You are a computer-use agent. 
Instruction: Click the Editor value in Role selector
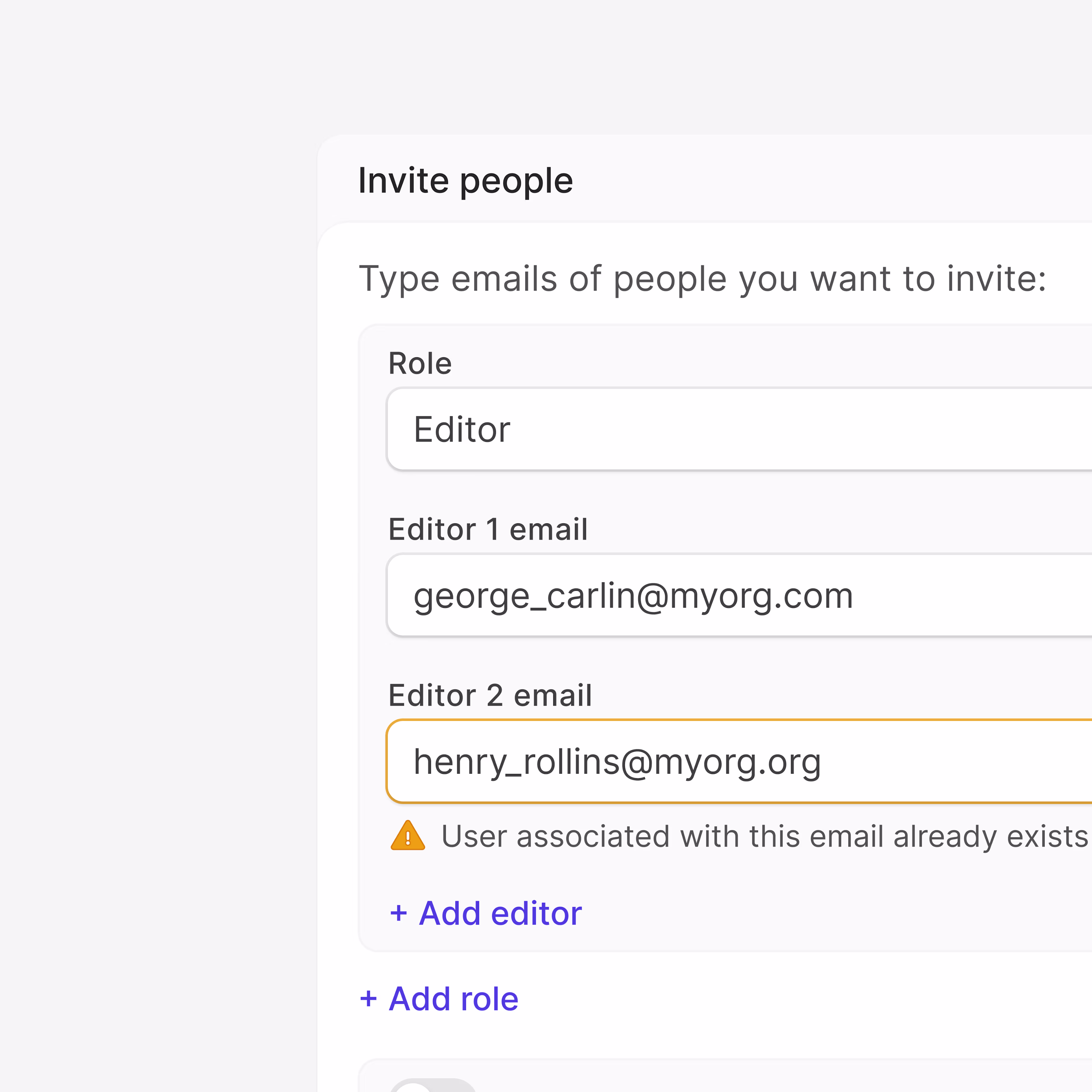point(462,430)
